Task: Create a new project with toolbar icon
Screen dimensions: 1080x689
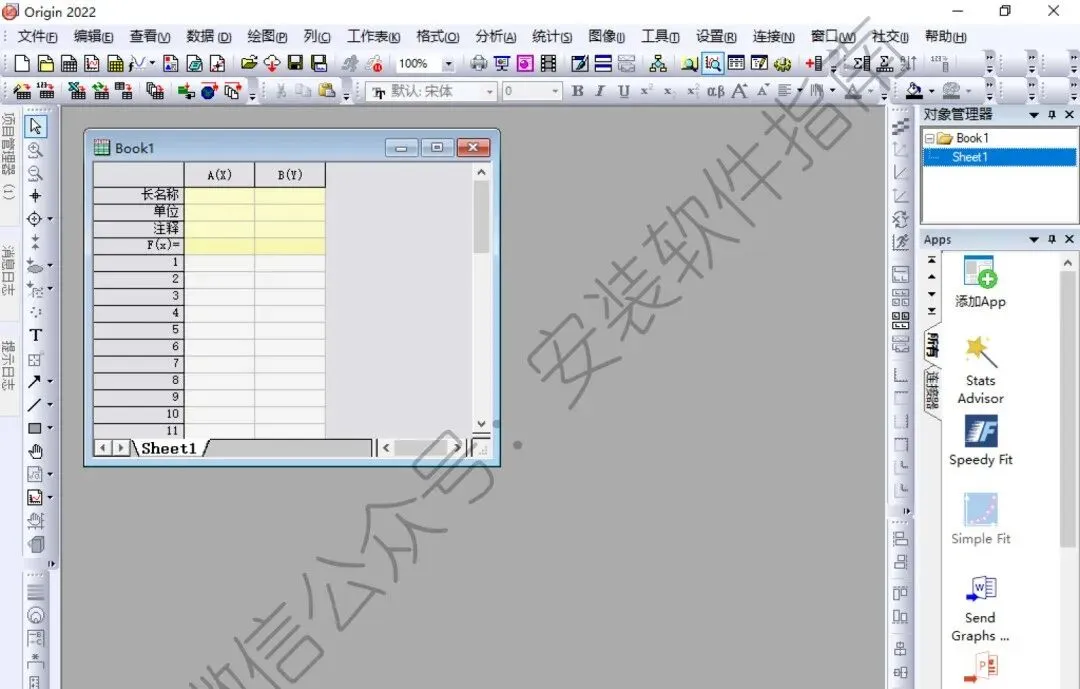Action: 22,64
